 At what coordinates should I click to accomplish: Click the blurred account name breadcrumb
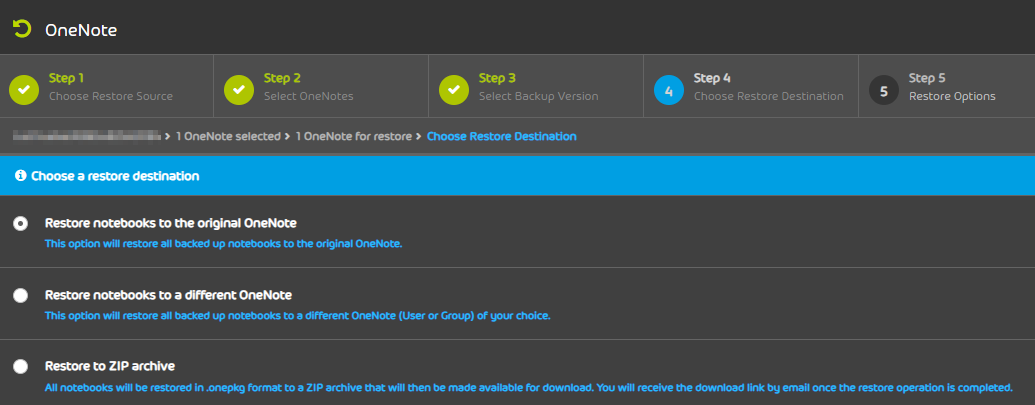click(x=87, y=135)
